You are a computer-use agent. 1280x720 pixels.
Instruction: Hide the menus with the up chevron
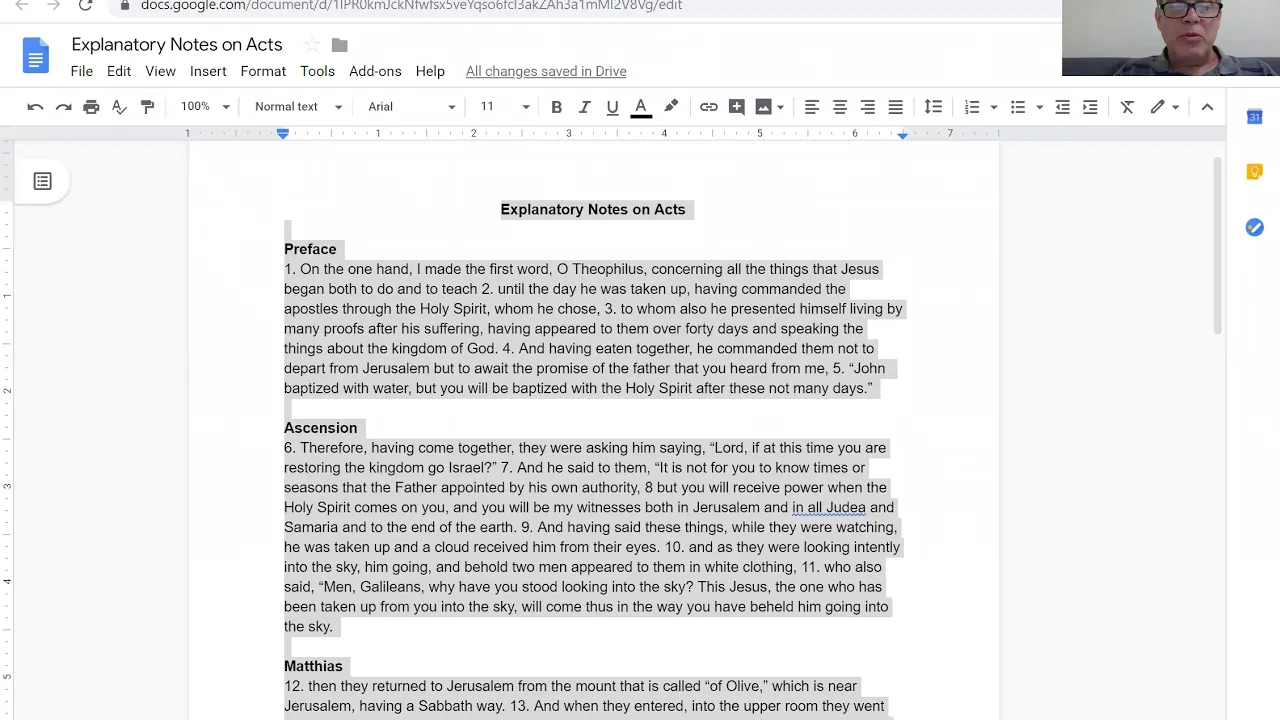(x=1207, y=107)
